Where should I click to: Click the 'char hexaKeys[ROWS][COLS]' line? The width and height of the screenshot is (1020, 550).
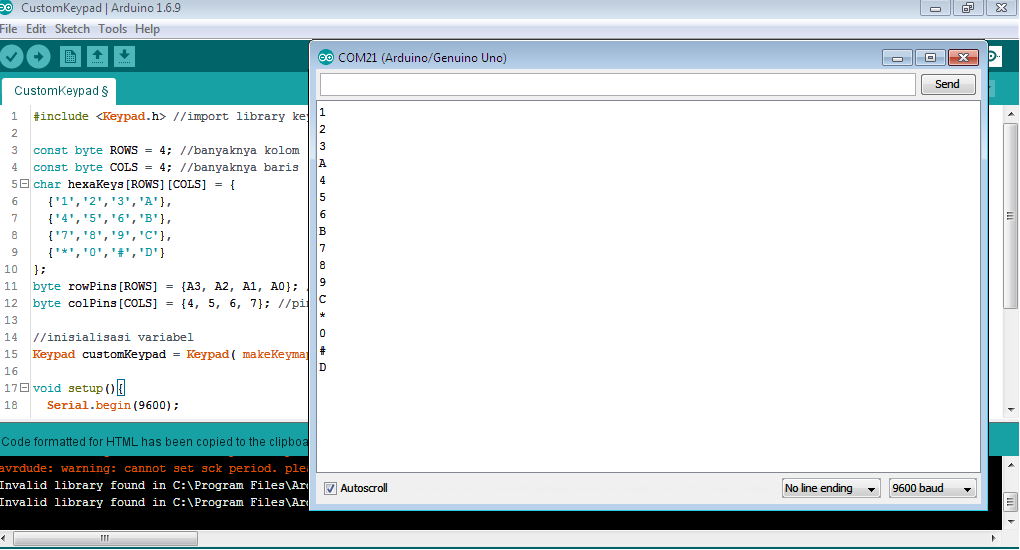134,184
